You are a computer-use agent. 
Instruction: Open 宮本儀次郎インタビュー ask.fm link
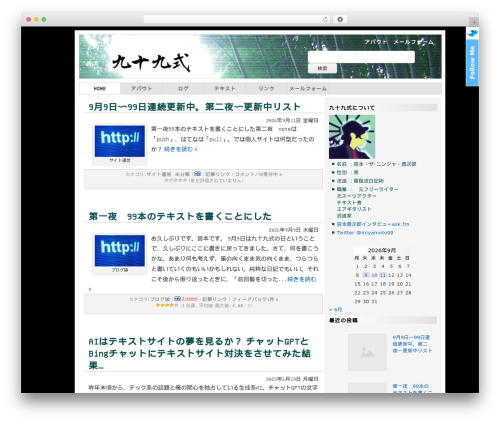point(373,224)
